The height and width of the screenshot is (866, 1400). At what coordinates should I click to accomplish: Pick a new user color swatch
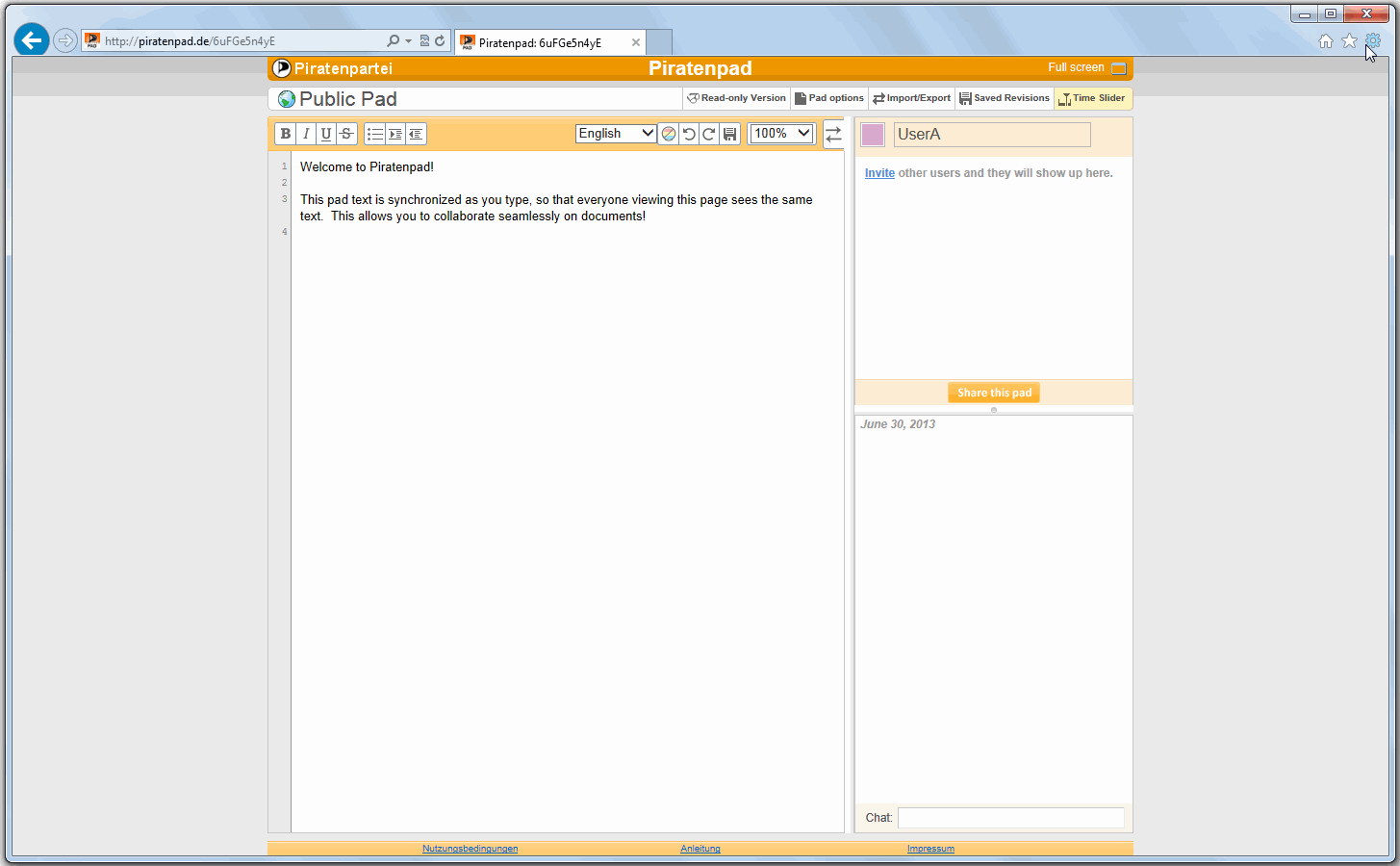click(x=873, y=135)
